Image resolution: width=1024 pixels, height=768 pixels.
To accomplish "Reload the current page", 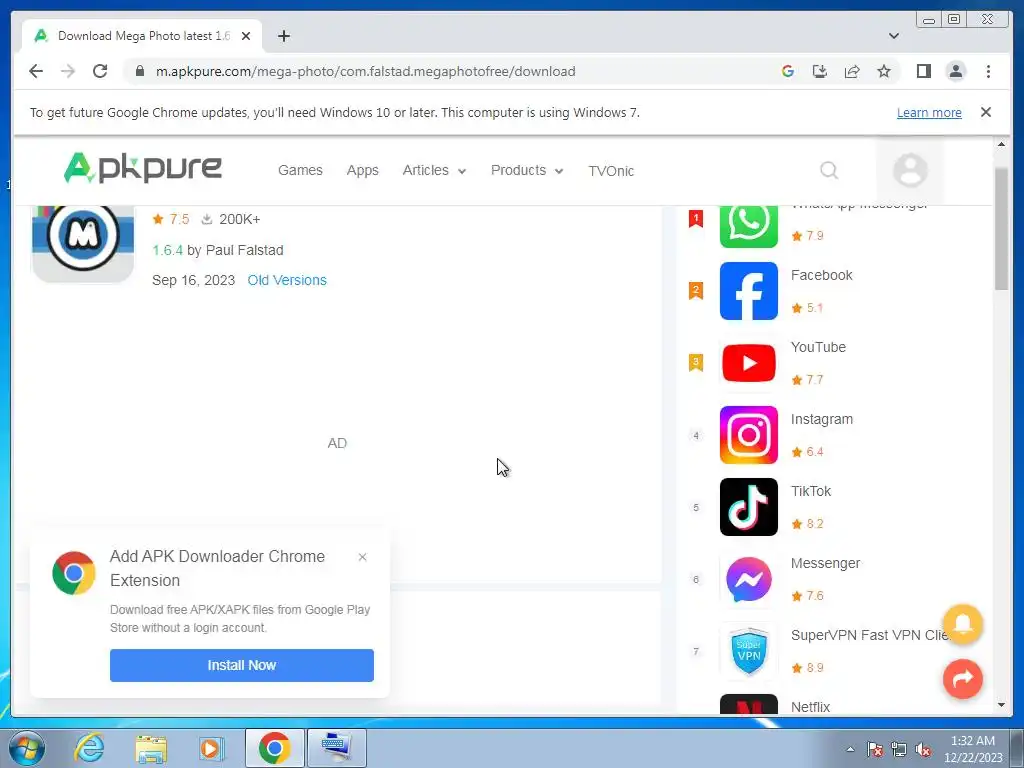I will point(100,71).
